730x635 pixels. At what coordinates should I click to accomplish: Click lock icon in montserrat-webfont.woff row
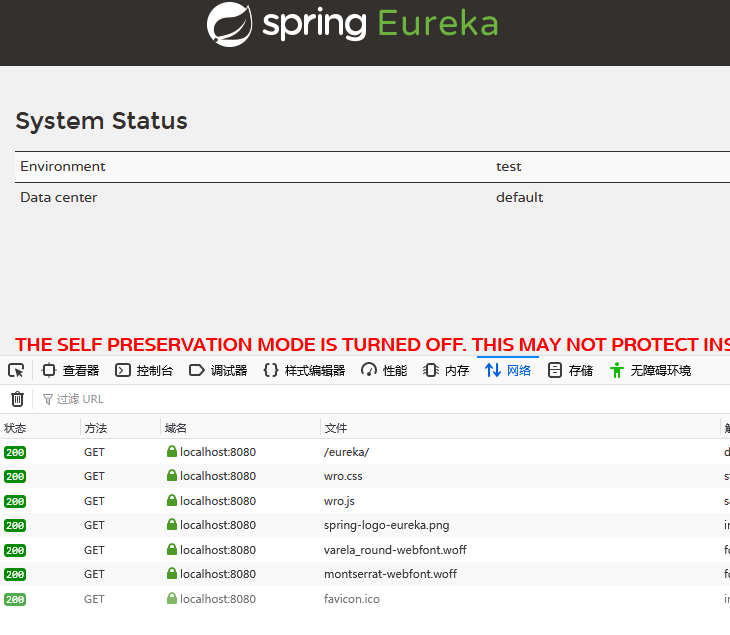click(172, 573)
